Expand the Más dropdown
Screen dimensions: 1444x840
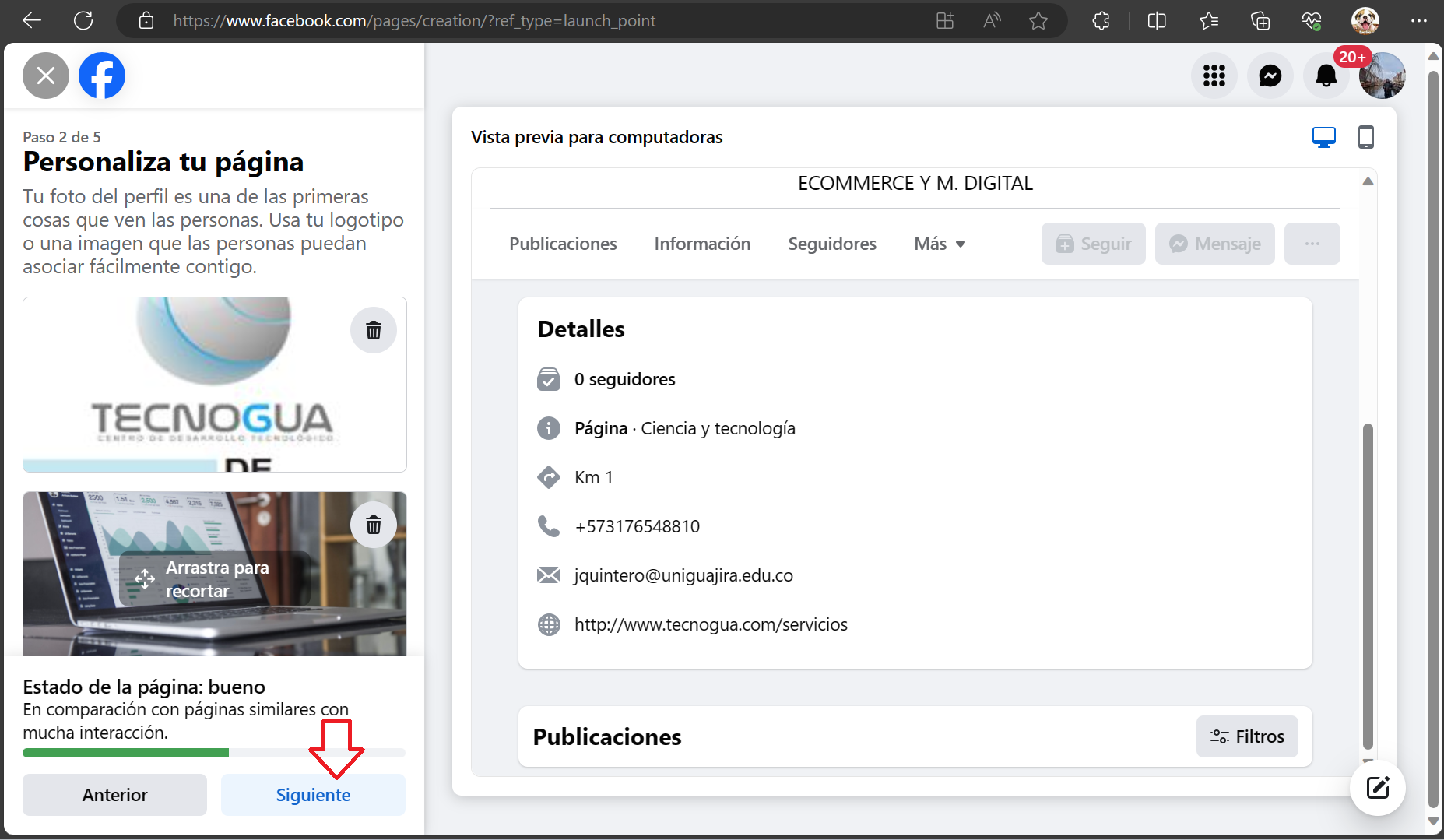(x=940, y=244)
